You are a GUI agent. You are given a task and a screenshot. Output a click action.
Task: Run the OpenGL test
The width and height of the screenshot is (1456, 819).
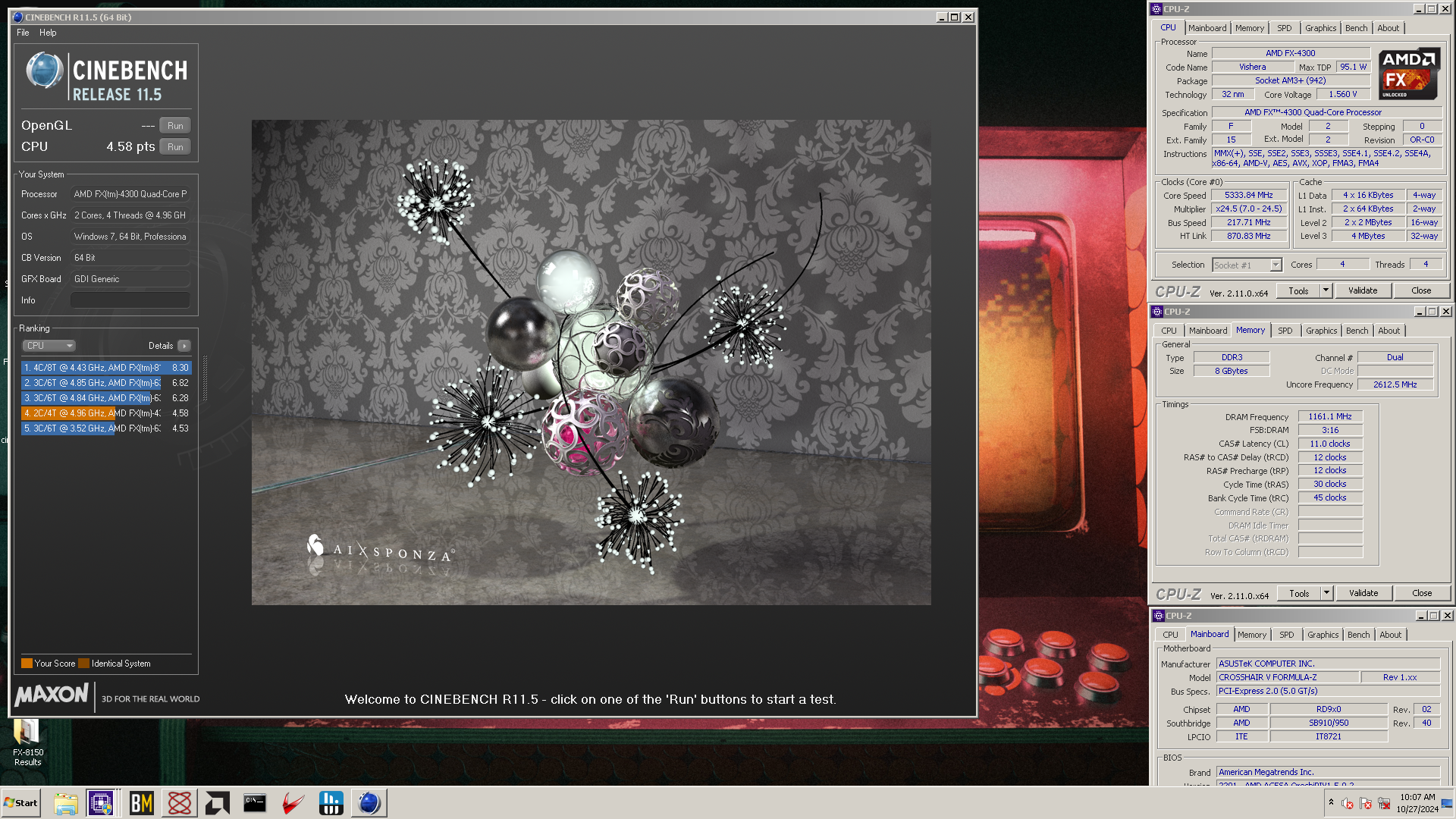click(175, 126)
